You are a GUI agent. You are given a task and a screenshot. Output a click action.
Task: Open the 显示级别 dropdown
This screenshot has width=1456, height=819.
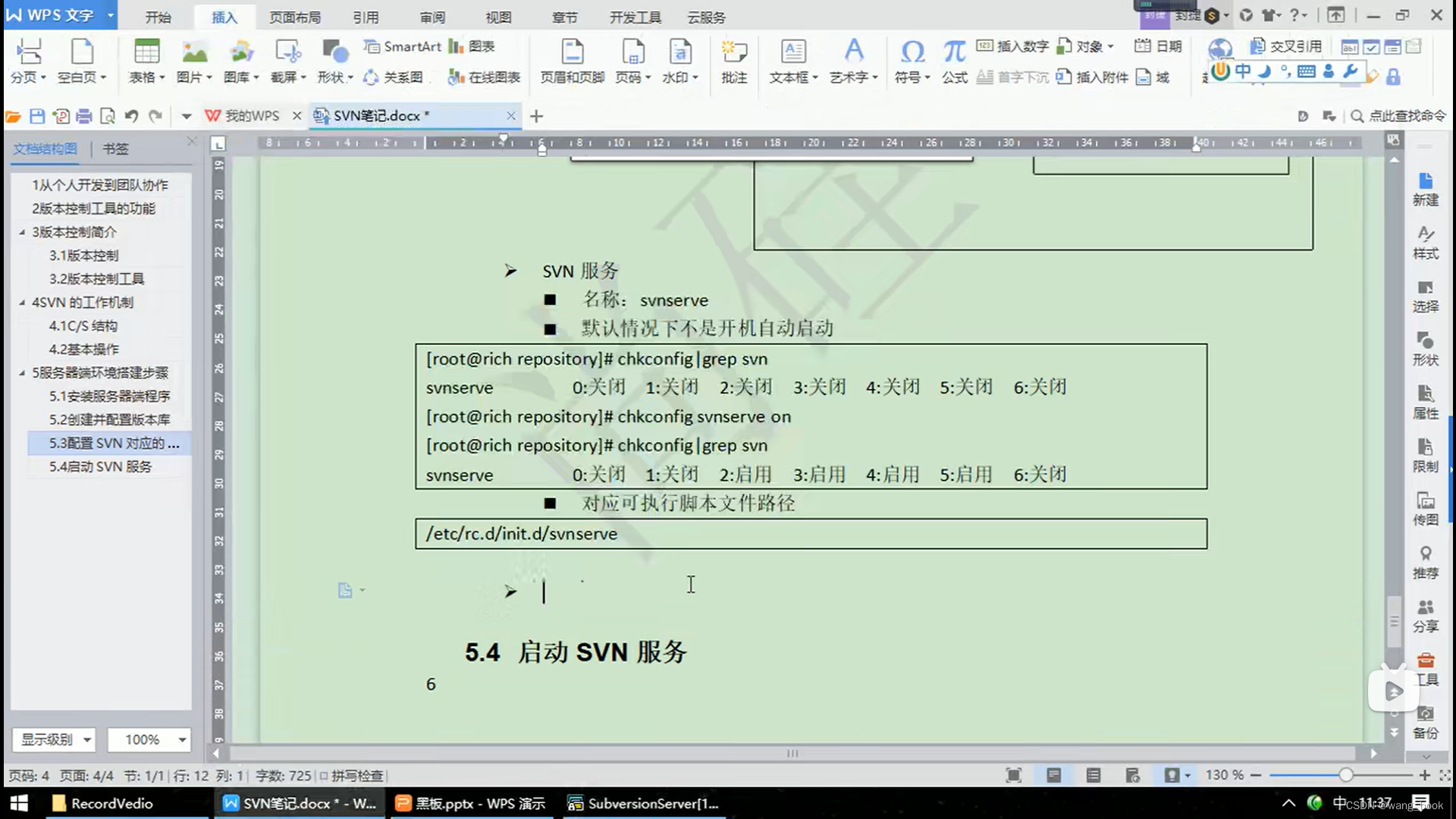pos(53,739)
